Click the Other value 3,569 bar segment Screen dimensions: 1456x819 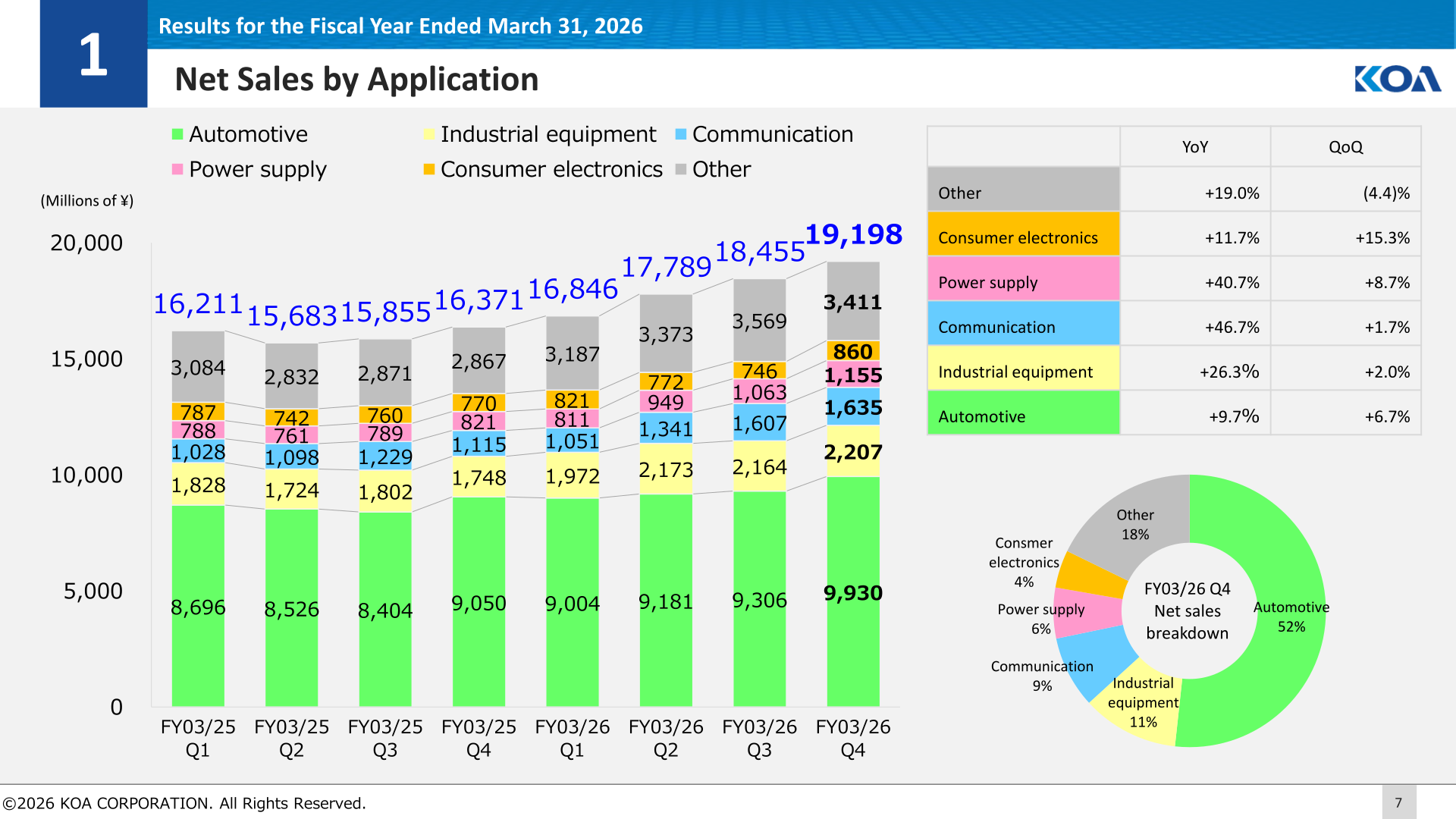pos(760,322)
